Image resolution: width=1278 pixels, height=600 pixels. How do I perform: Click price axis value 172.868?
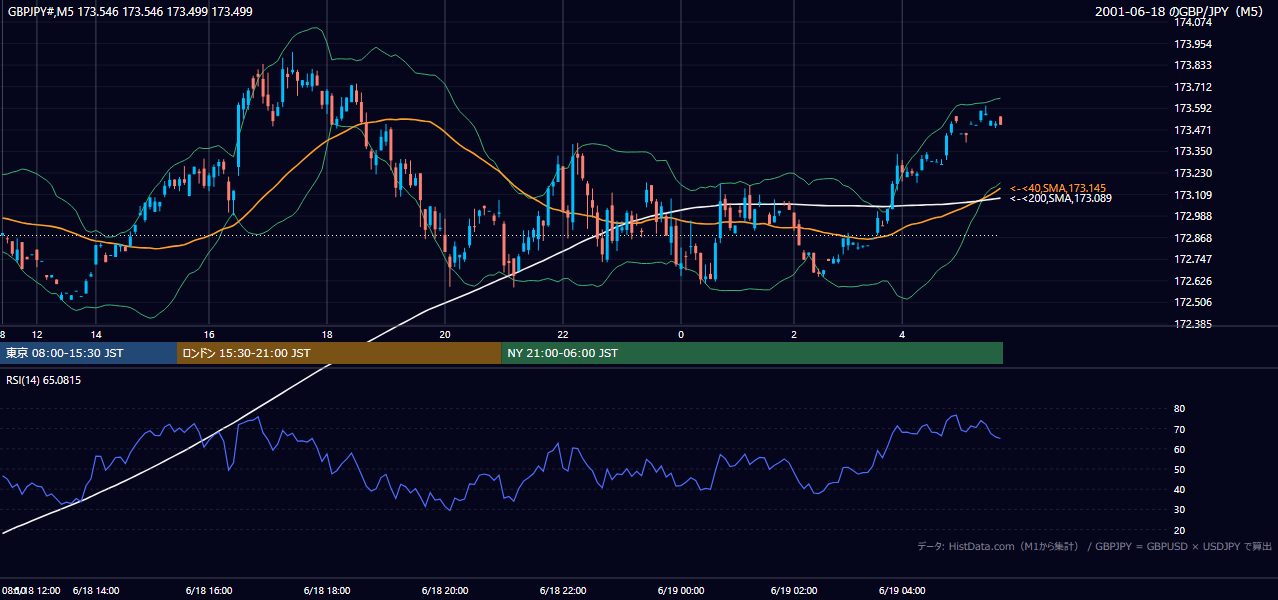coord(1193,238)
